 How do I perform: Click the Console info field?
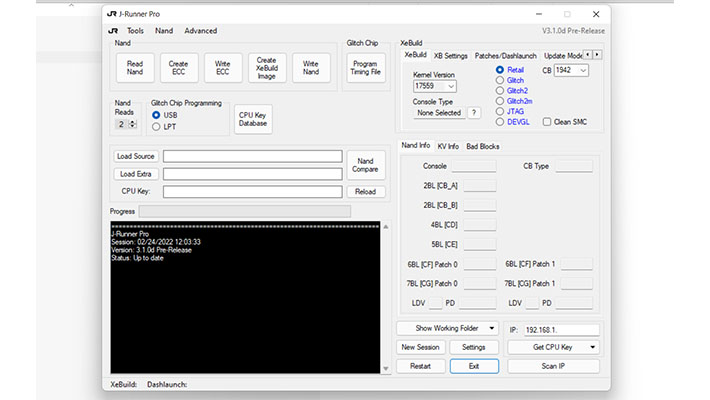coord(474,166)
